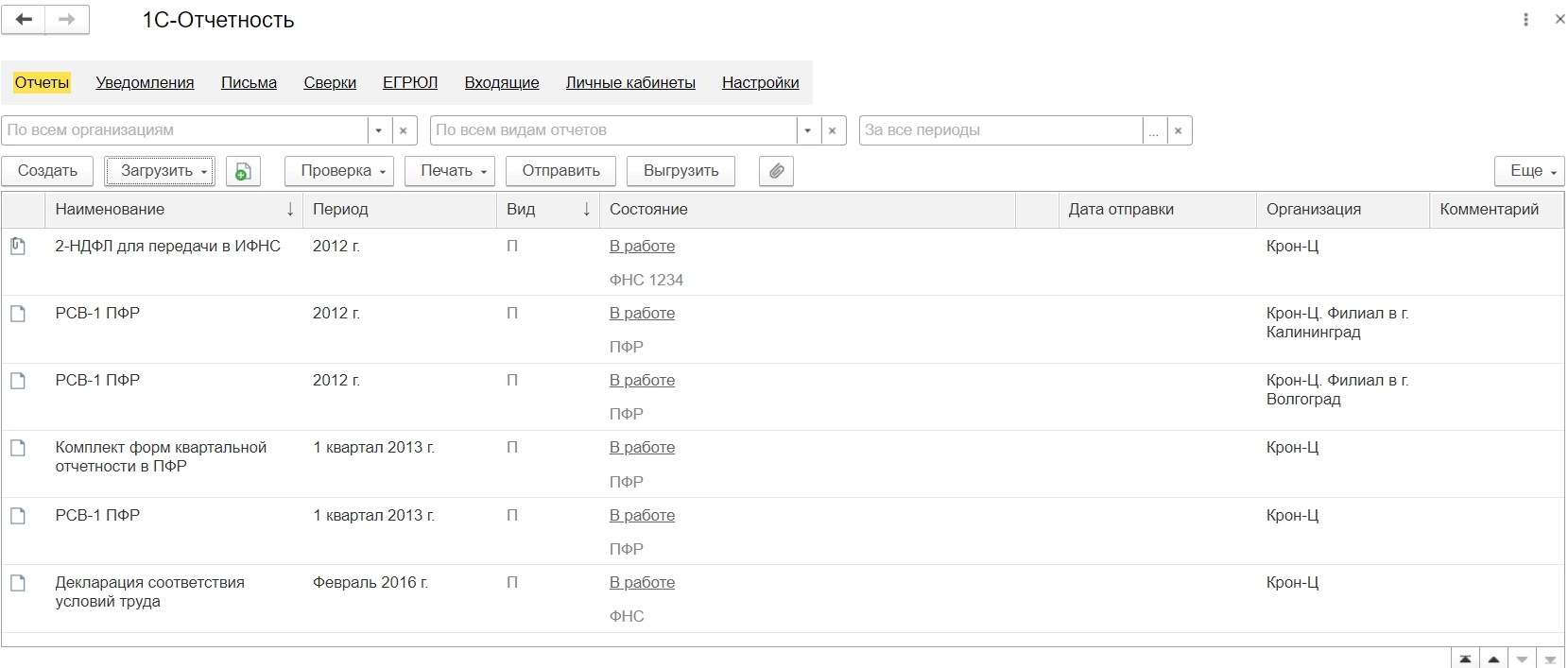Open the Загрузить dropdown button
This screenshot has width=1568, height=668.
click(160, 171)
